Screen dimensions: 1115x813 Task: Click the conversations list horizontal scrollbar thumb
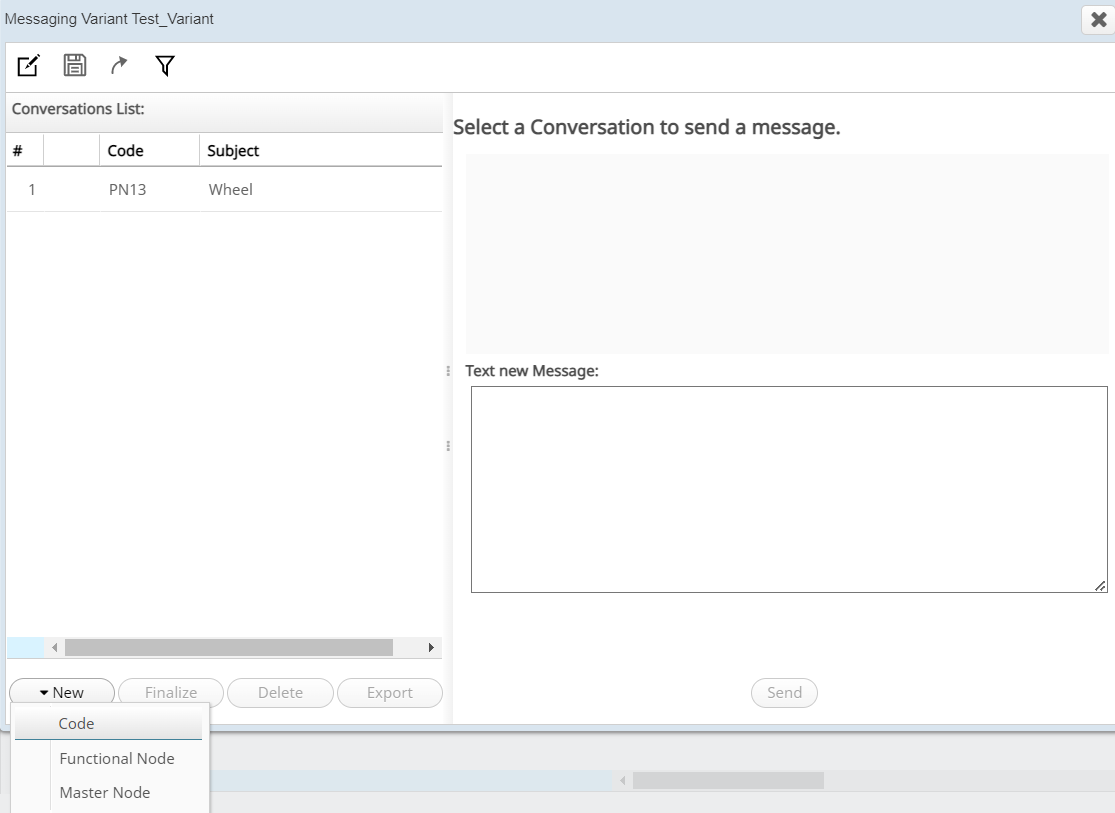pos(228,648)
